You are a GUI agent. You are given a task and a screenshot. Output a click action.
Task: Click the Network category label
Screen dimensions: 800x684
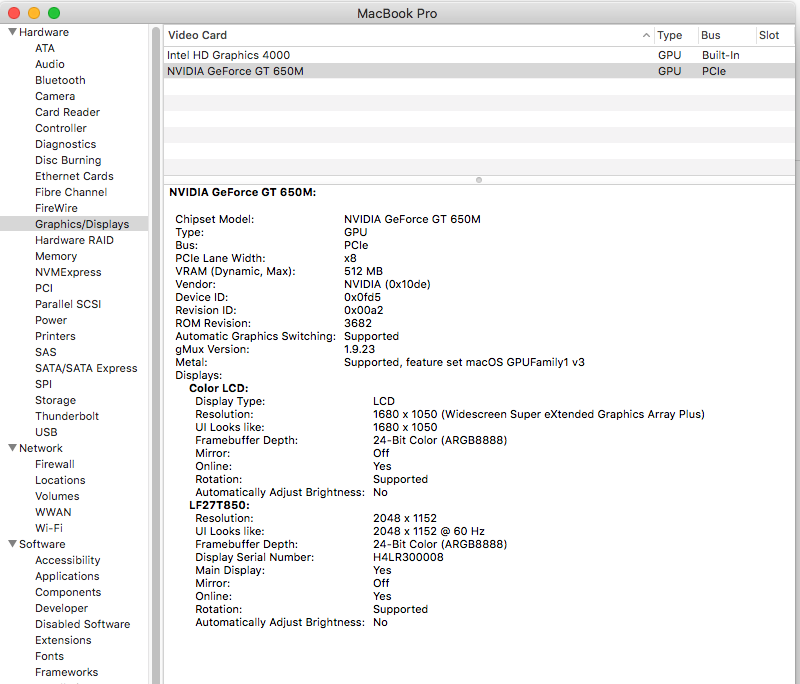coord(41,448)
